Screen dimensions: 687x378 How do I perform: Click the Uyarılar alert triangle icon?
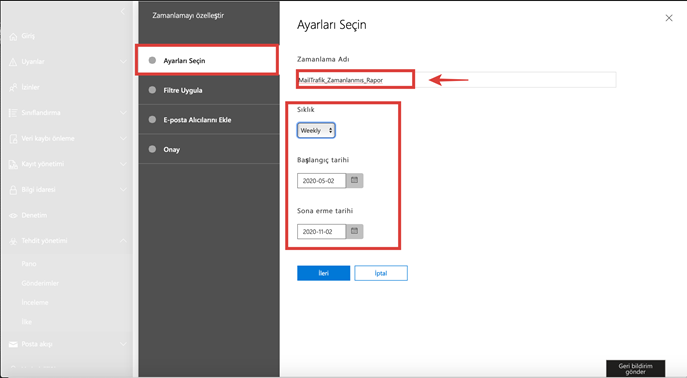13,62
